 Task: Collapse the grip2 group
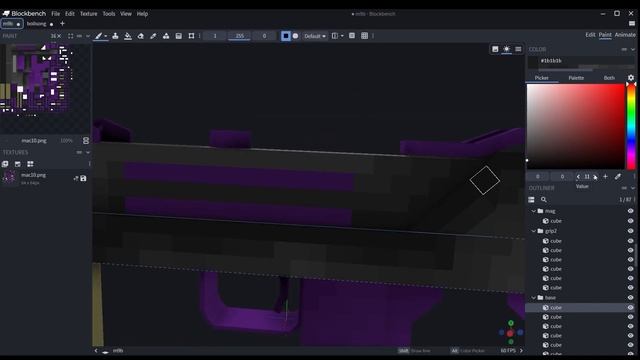click(533, 231)
